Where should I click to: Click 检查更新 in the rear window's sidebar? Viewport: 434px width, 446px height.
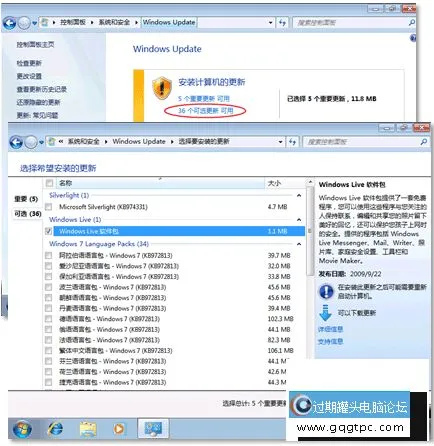pyautogui.click(x=29, y=63)
